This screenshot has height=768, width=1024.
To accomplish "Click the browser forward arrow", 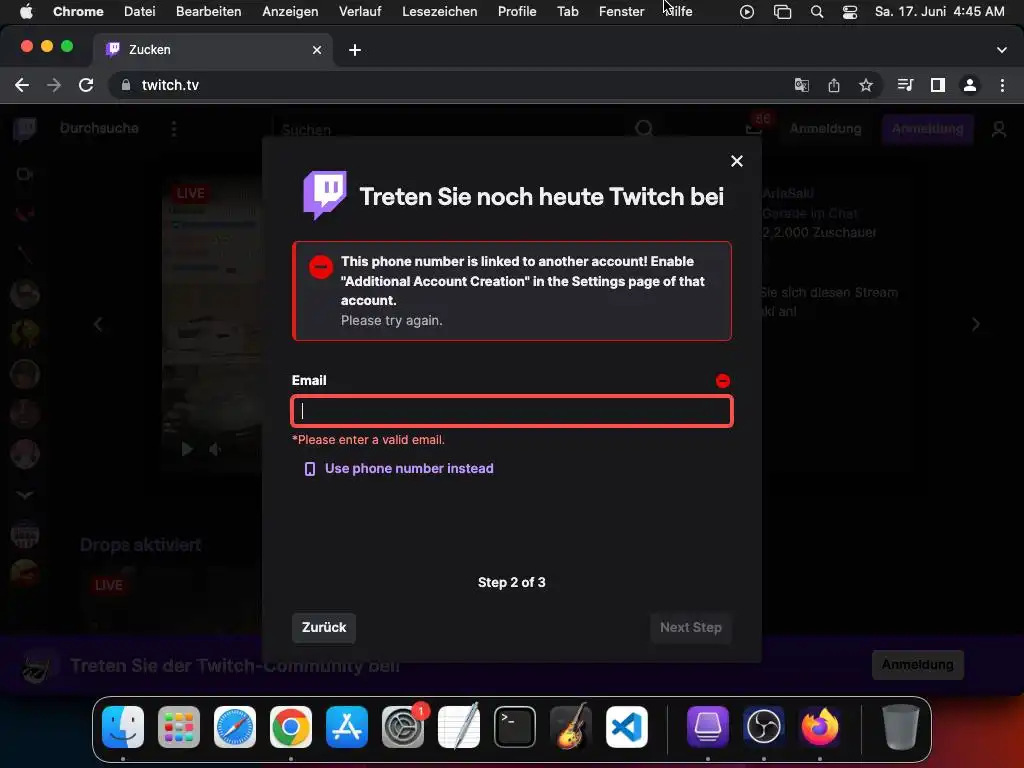I will 54,85.
